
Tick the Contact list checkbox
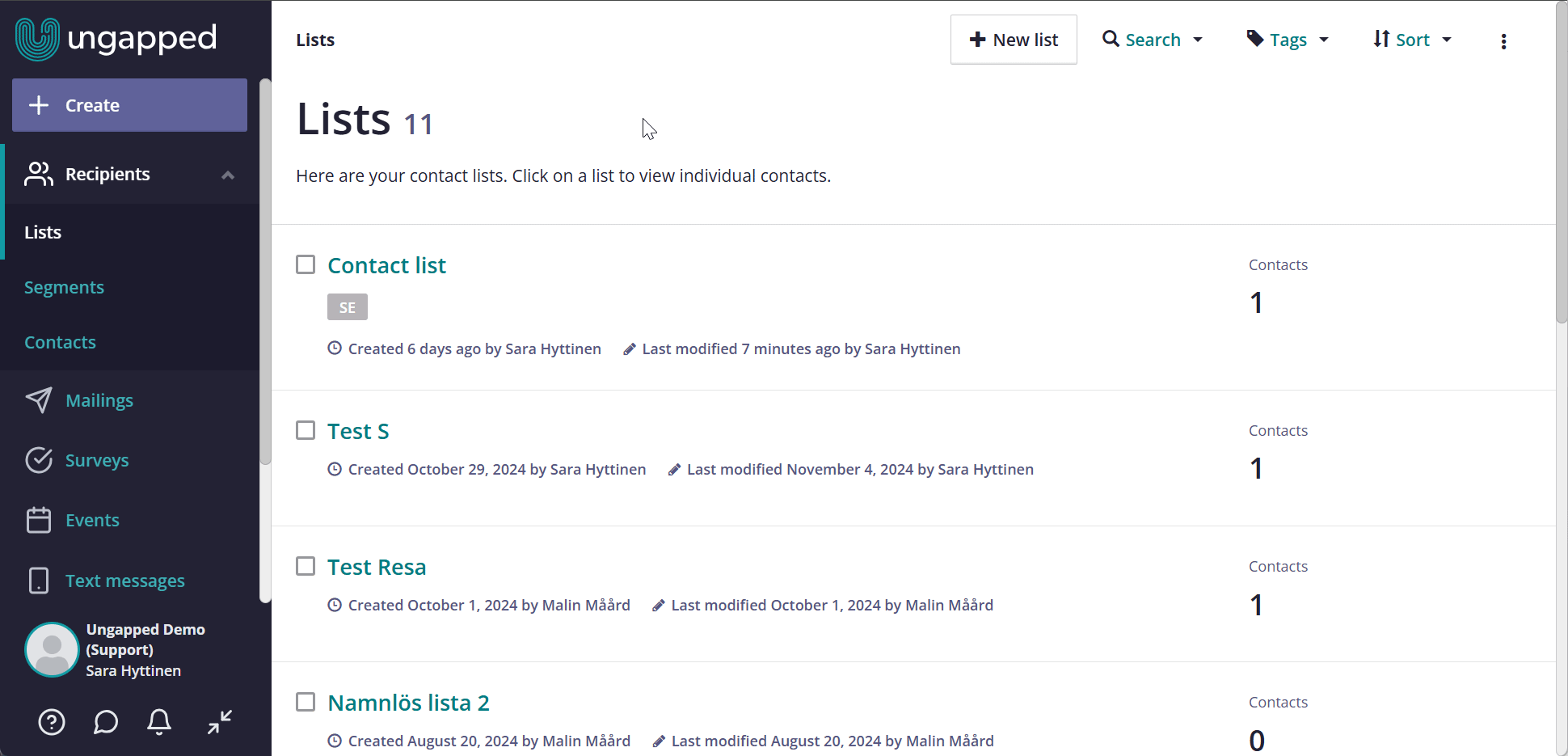click(x=306, y=264)
